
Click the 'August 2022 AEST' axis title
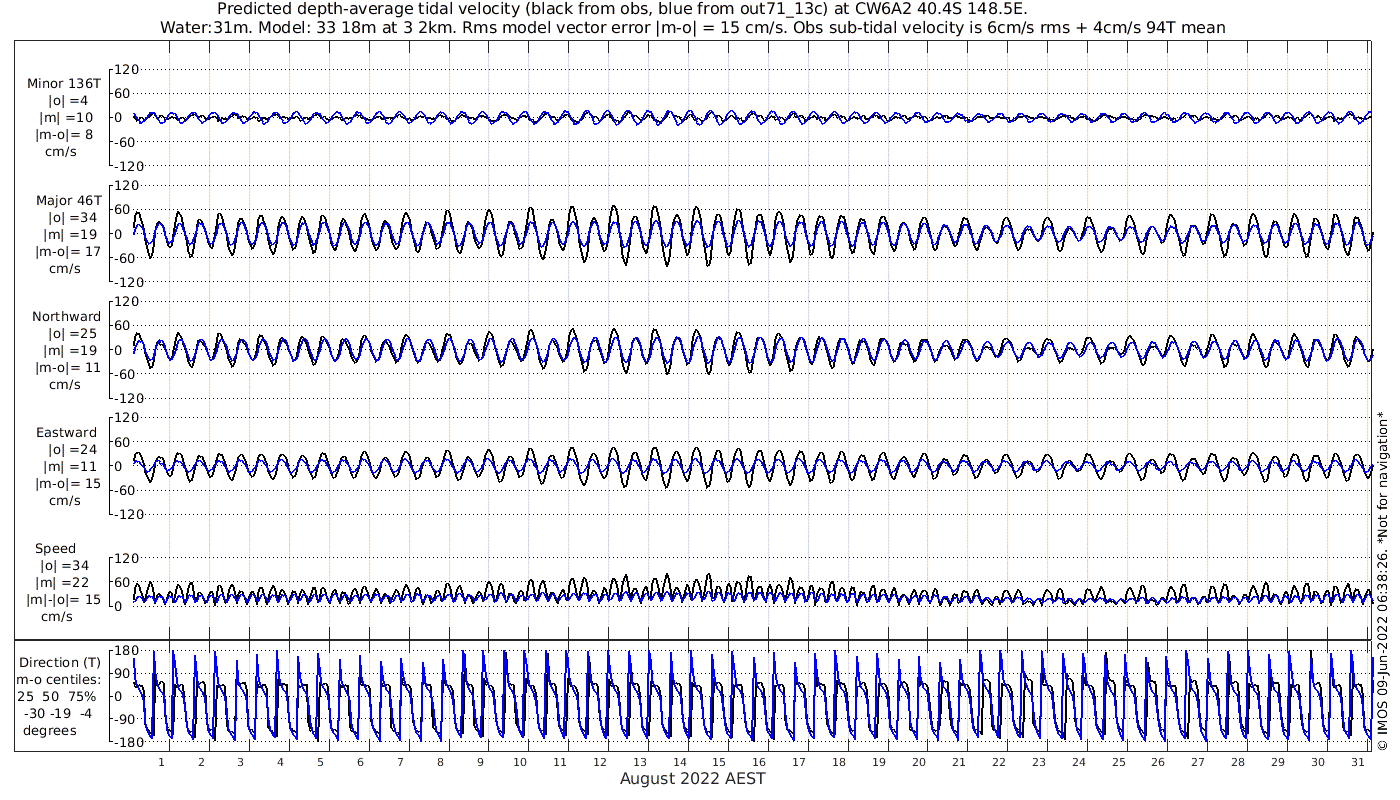pos(692,778)
